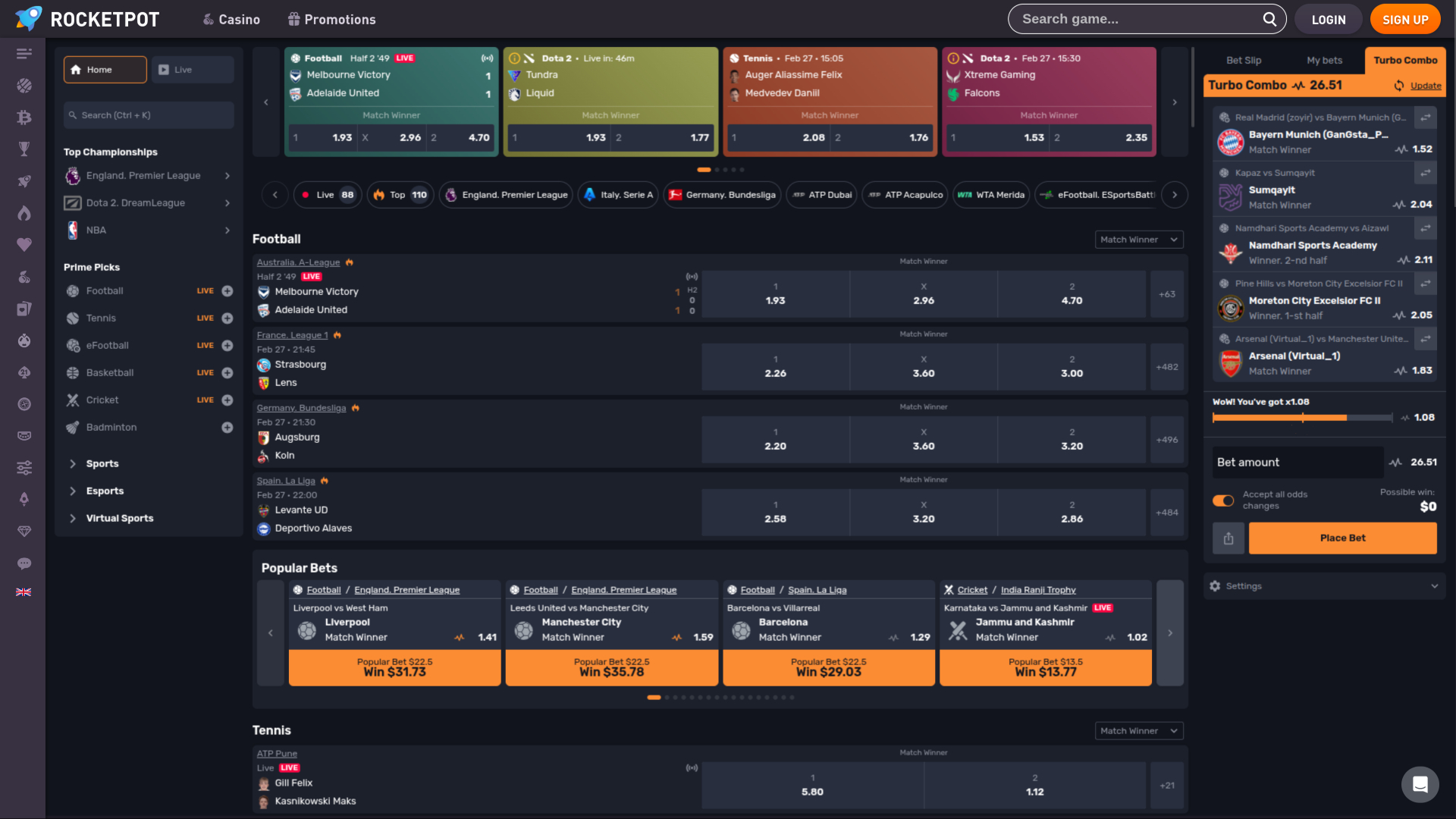This screenshot has width=1456, height=819.
Task: Switch to the My bets tab
Action: click(1325, 60)
